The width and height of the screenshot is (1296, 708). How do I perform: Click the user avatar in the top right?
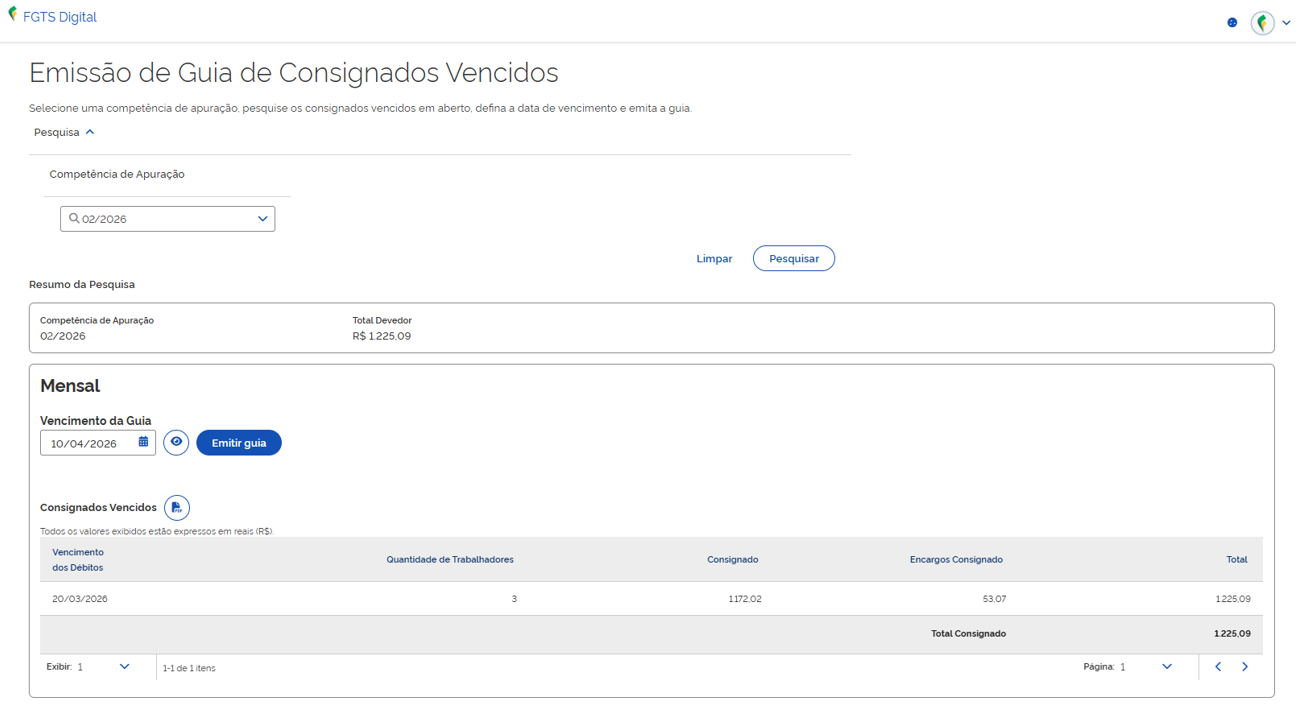[1261, 22]
